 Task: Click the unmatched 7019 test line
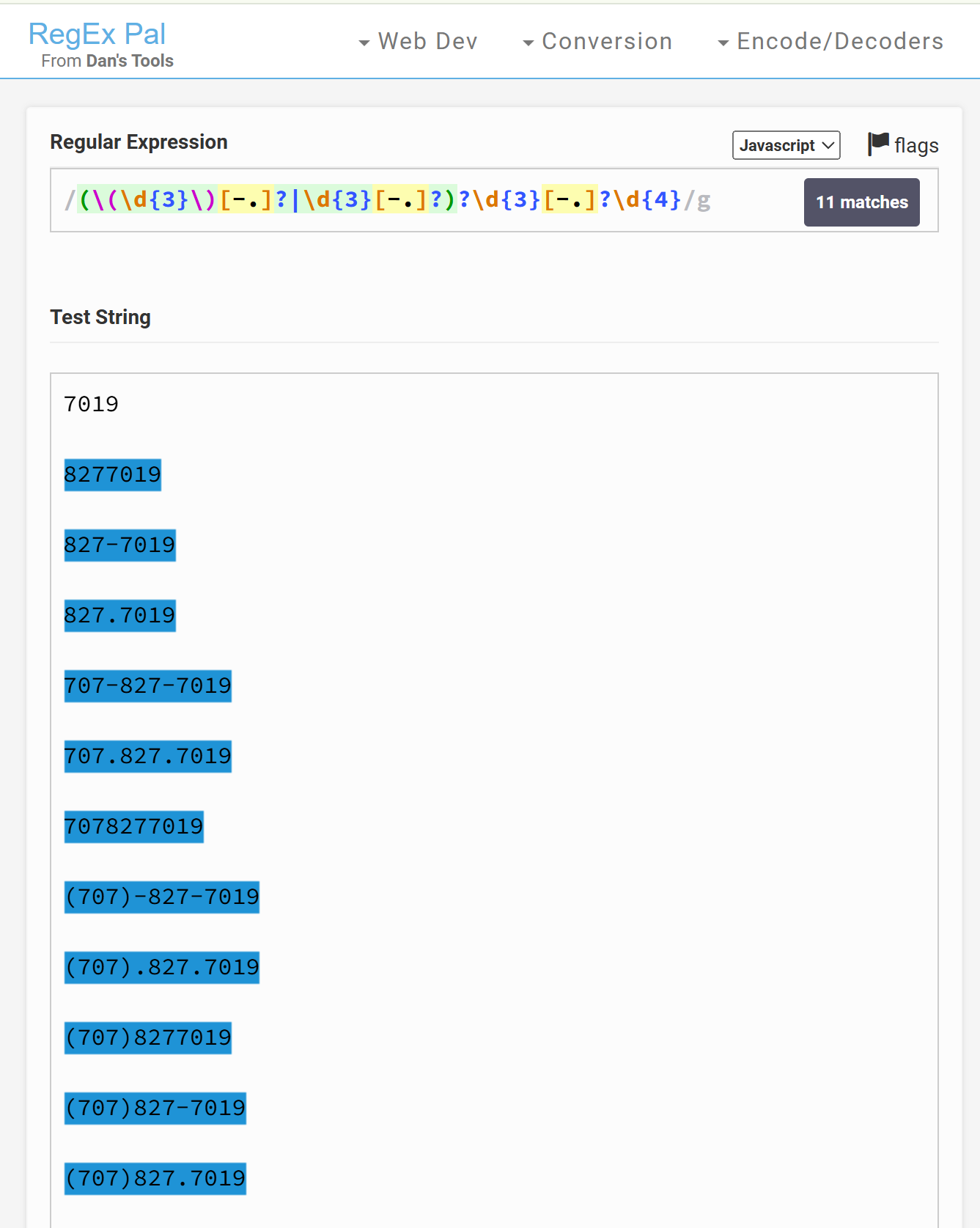point(91,404)
